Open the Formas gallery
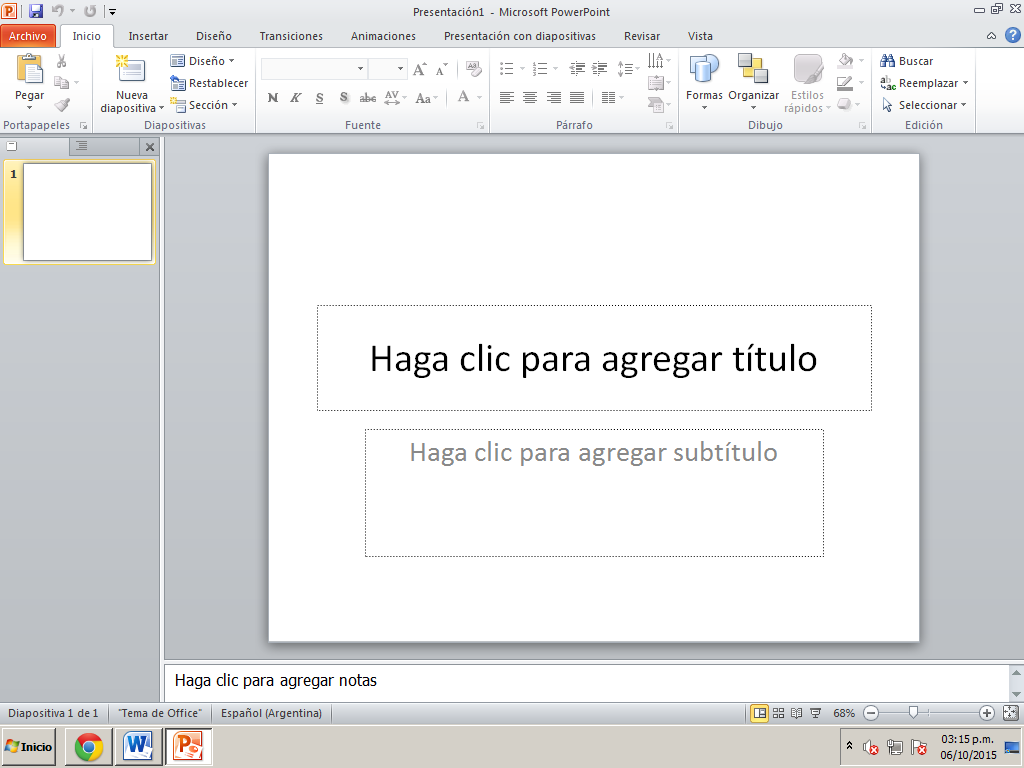 pyautogui.click(x=704, y=82)
